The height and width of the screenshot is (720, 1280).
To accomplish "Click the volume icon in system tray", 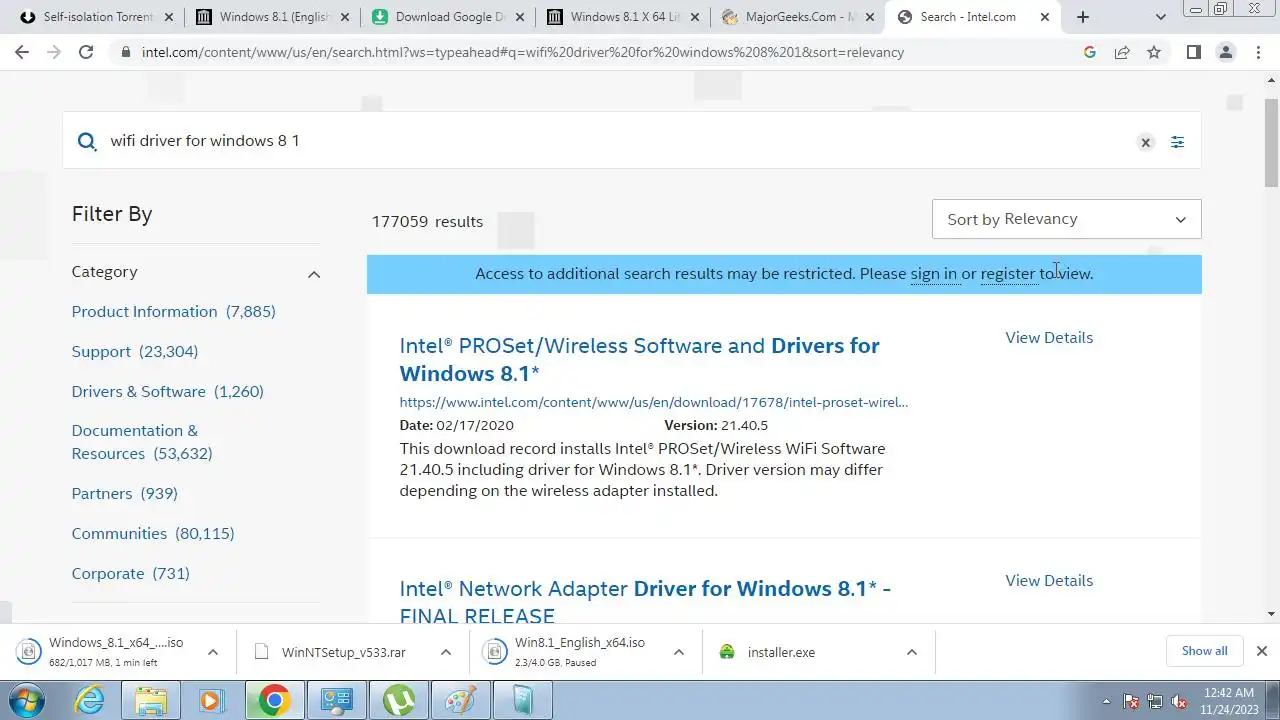I will pyautogui.click(x=1179, y=701).
